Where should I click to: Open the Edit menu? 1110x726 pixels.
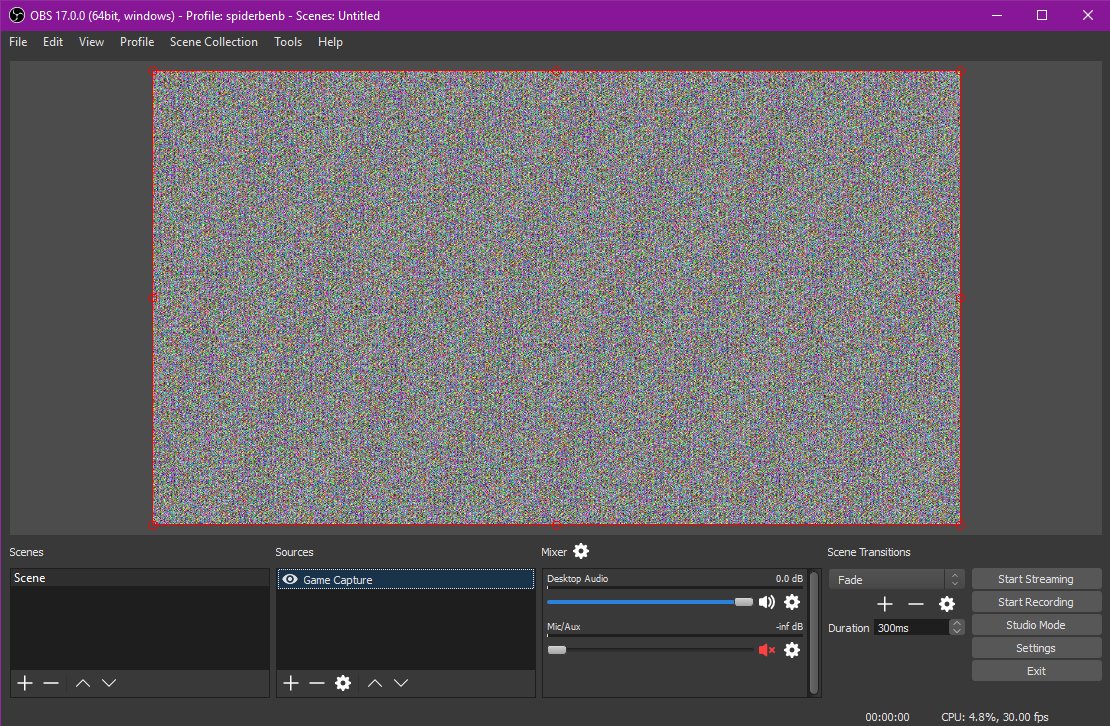tap(53, 42)
